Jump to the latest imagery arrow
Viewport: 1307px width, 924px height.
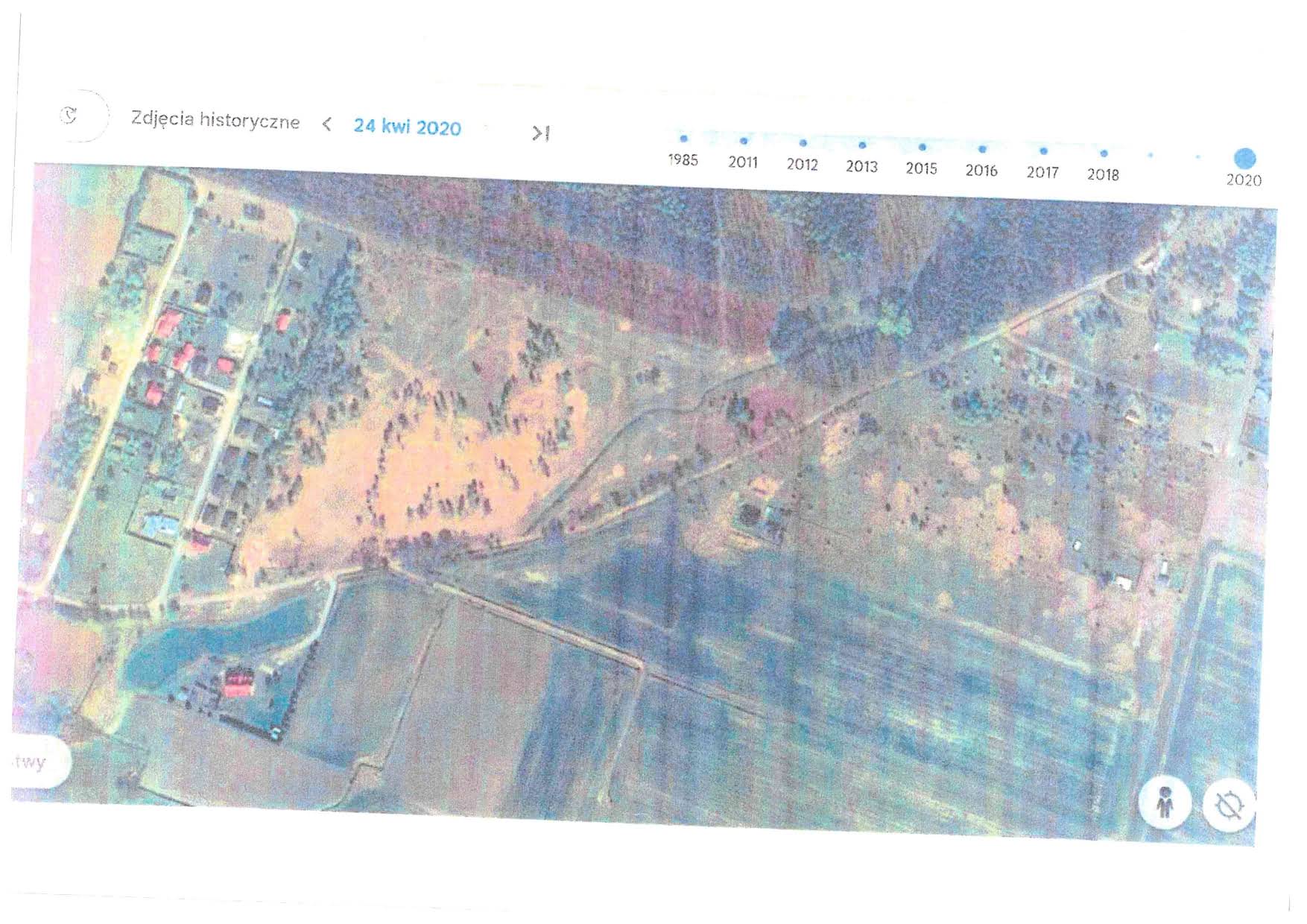tap(540, 133)
